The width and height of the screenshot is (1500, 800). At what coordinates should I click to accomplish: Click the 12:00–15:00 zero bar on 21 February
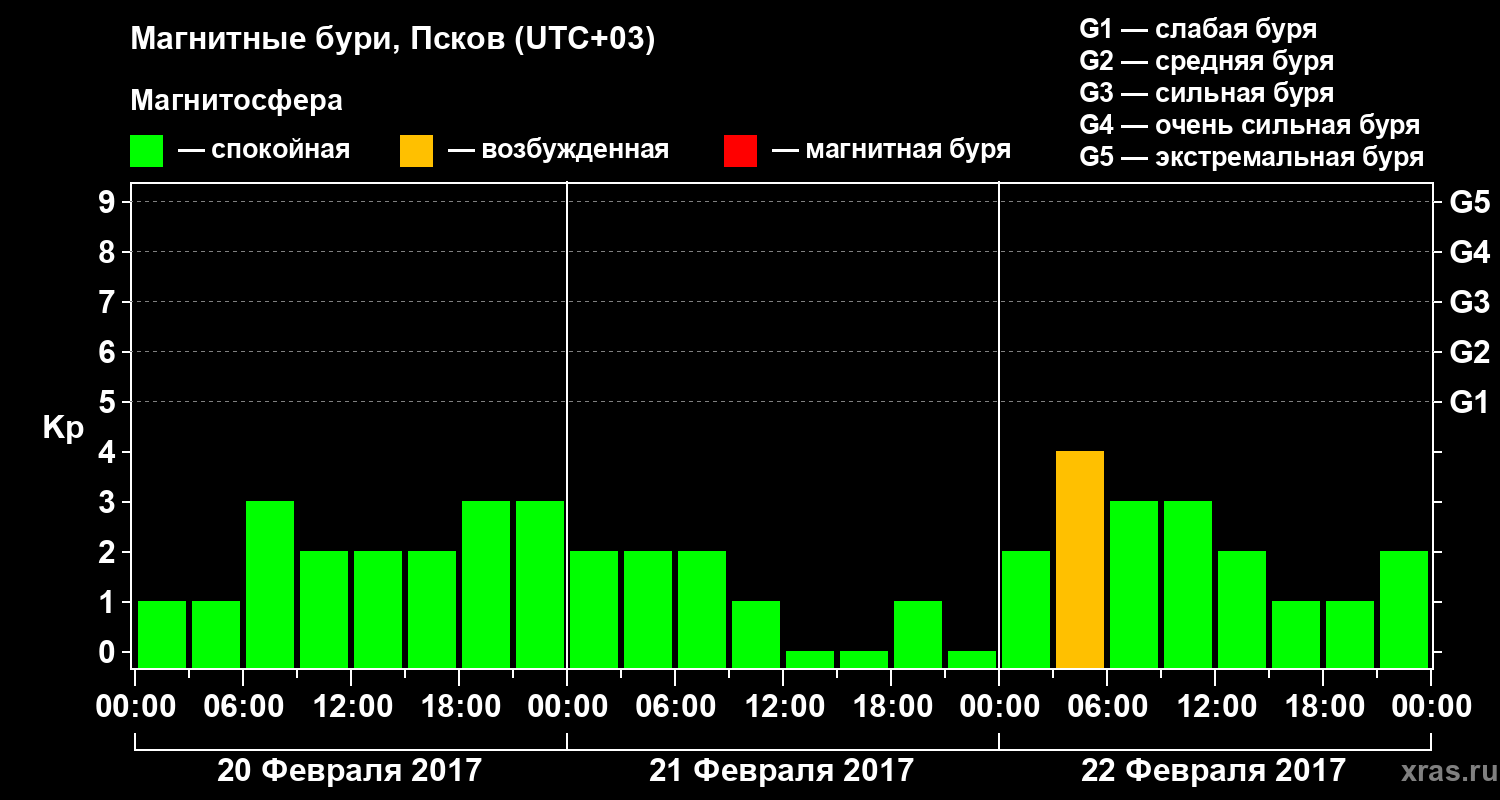(x=810, y=659)
